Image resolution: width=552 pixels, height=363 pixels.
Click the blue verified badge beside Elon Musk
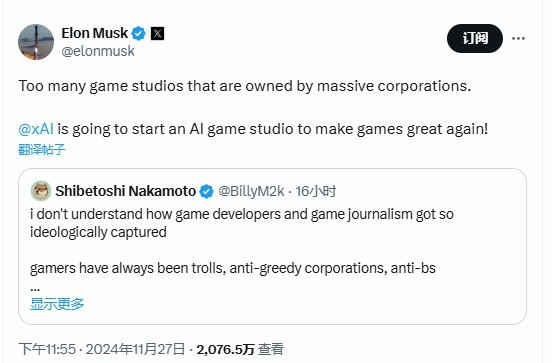click(139, 33)
